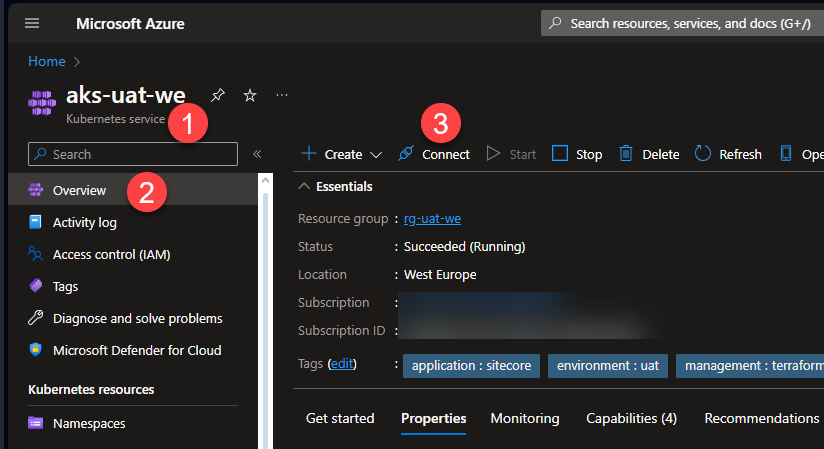Screen dimensions: 824x449
Task: Collapse the left resource menu
Action: click(257, 154)
